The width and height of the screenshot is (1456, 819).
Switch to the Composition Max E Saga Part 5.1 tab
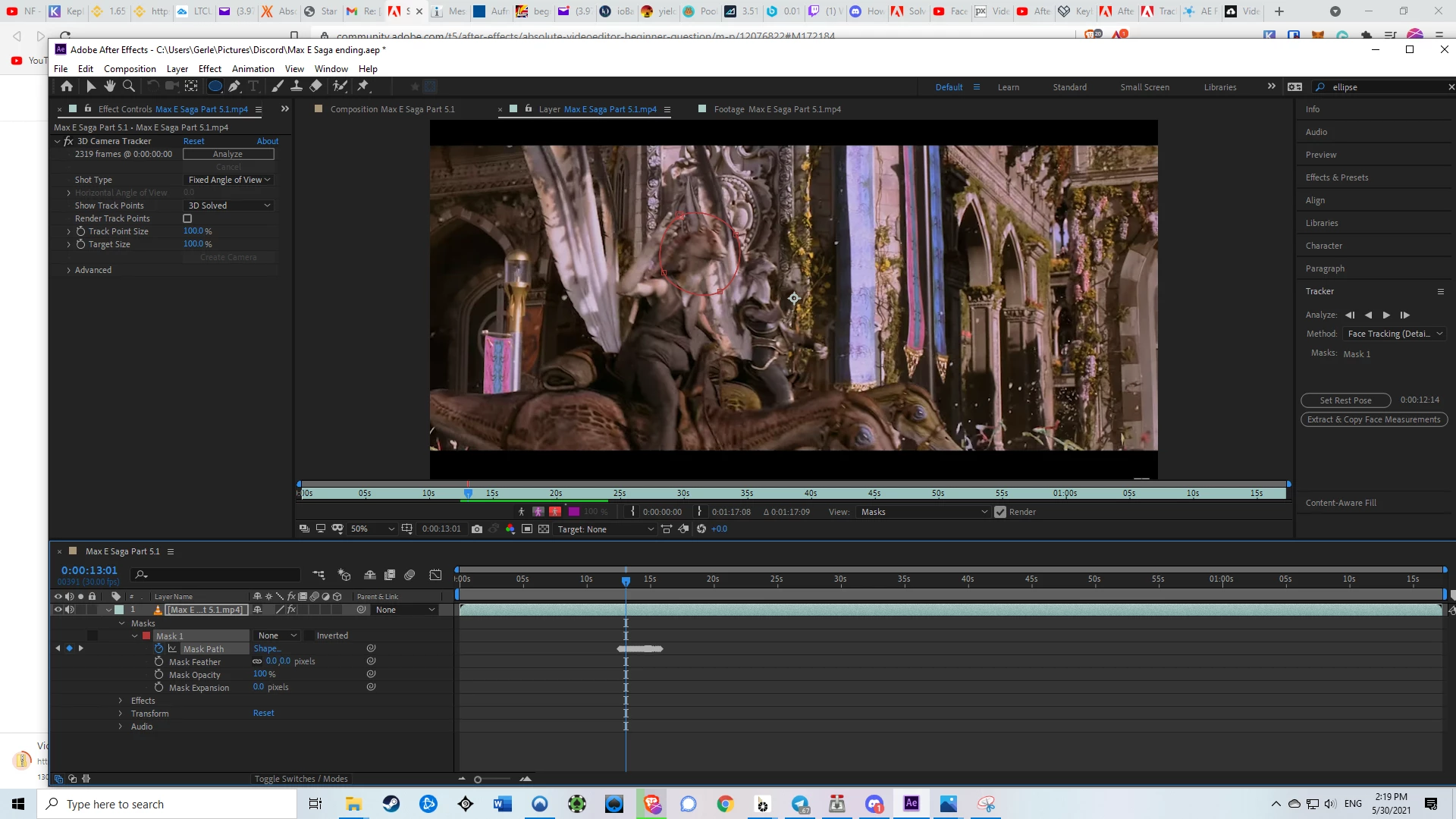(x=392, y=109)
